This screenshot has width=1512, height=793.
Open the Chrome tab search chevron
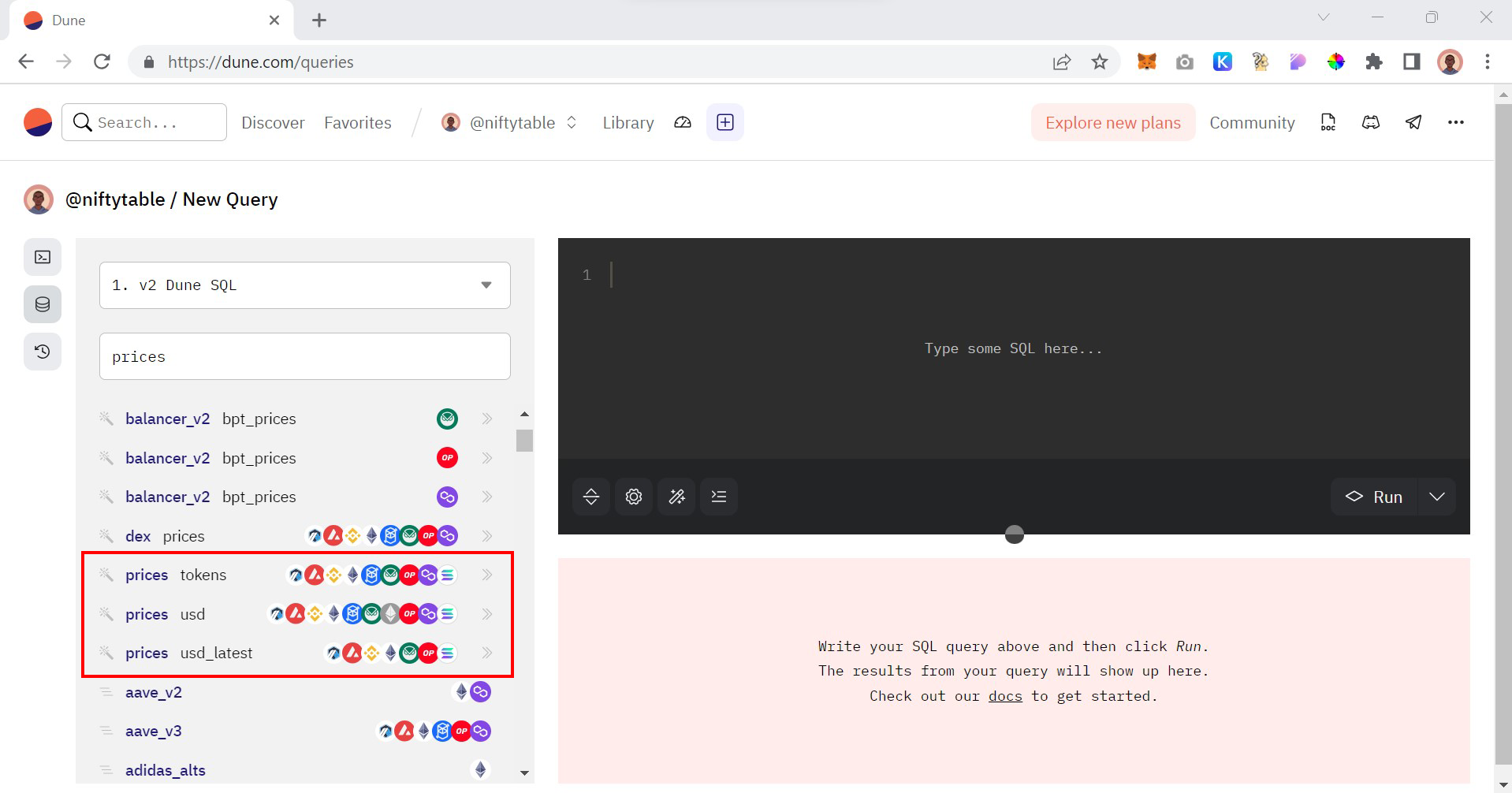[1324, 17]
